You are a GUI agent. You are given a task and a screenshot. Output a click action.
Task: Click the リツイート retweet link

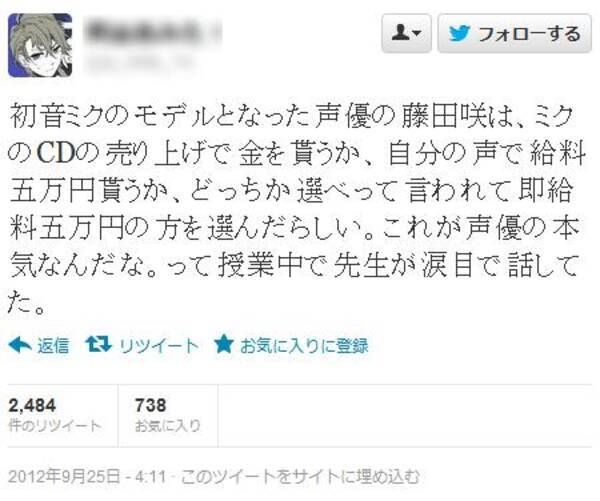pos(159,346)
